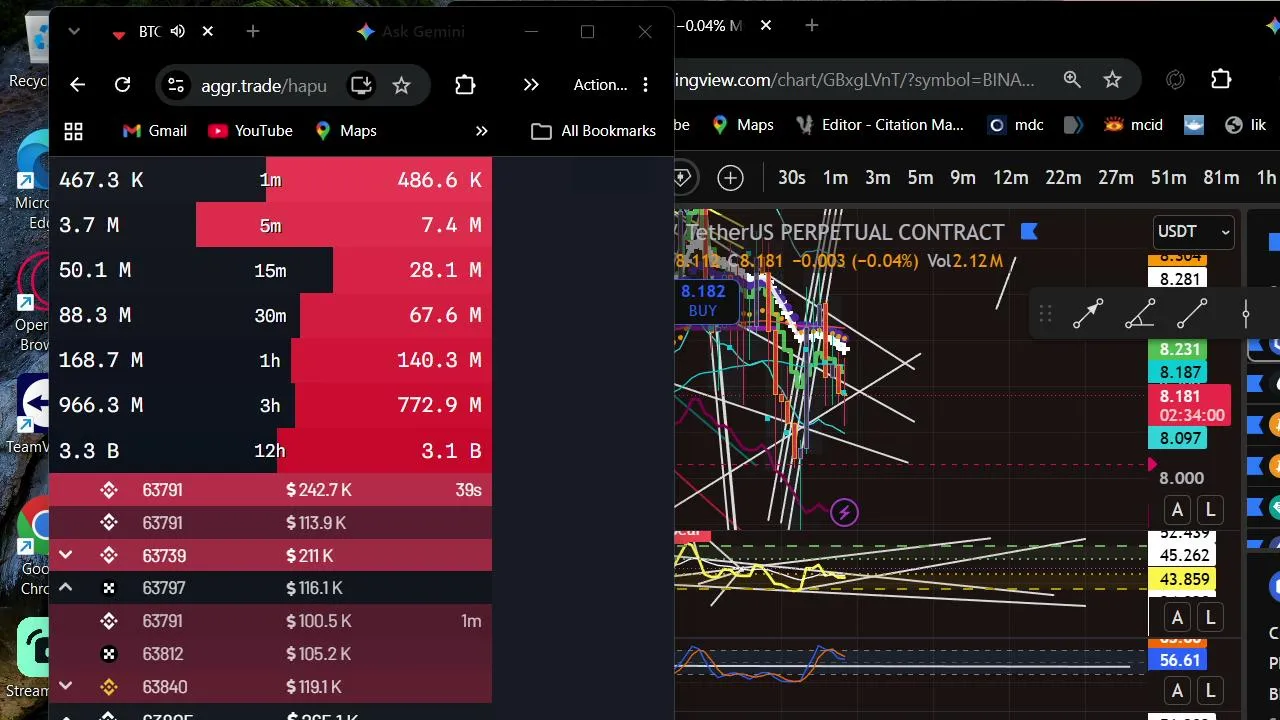Open All Bookmarks folder

[x=593, y=131]
